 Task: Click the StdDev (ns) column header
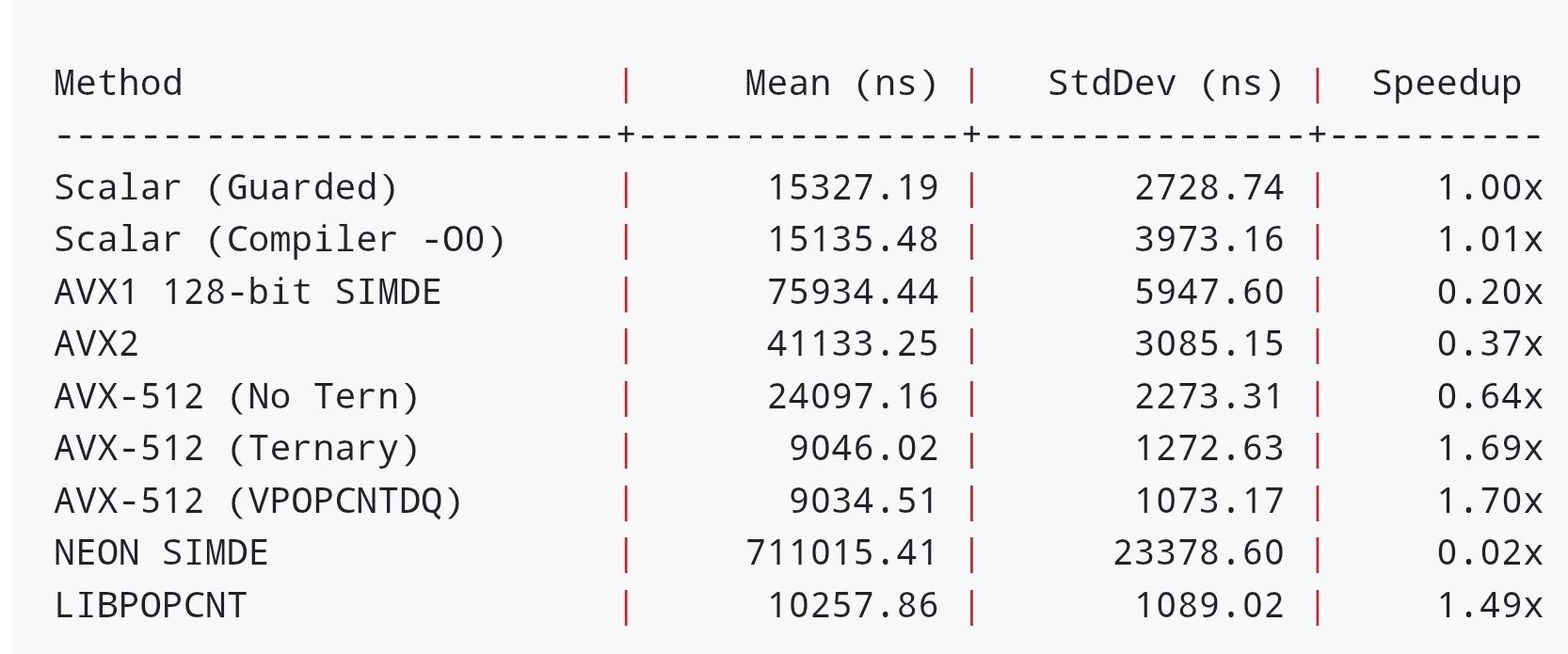point(1166,84)
